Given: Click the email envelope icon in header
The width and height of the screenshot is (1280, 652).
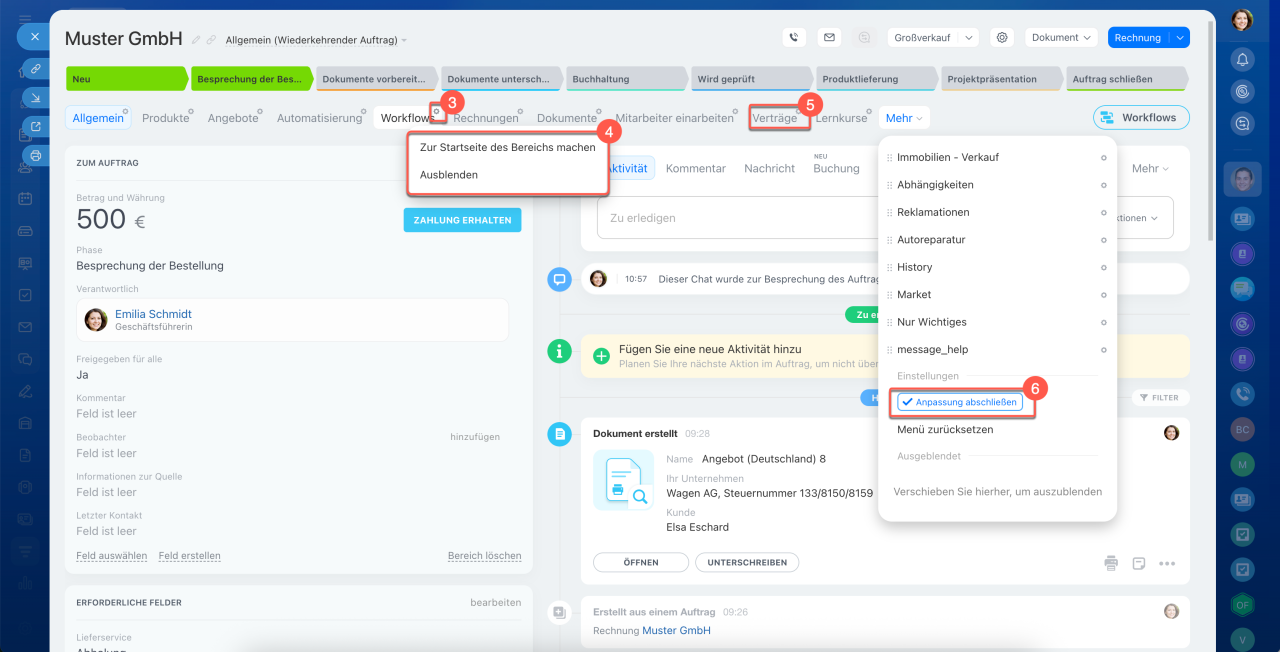Looking at the screenshot, I should [x=828, y=38].
